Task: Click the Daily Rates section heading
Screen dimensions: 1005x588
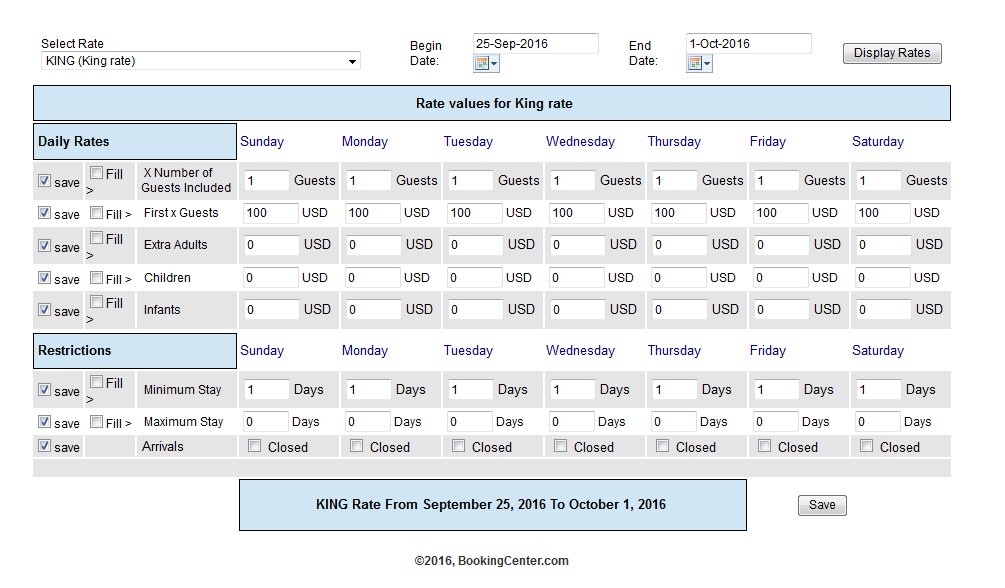Action: (x=135, y=142)
